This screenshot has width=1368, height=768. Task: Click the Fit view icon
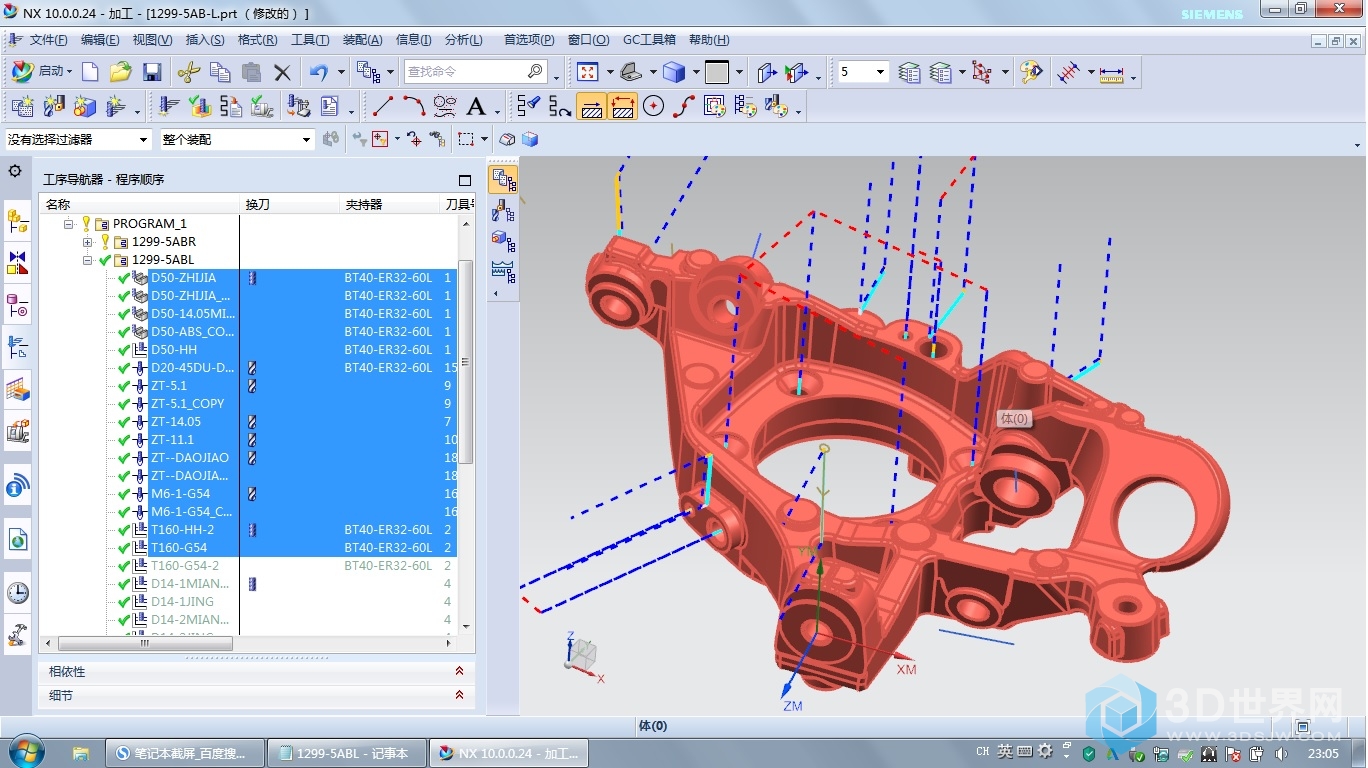(588, 72)
